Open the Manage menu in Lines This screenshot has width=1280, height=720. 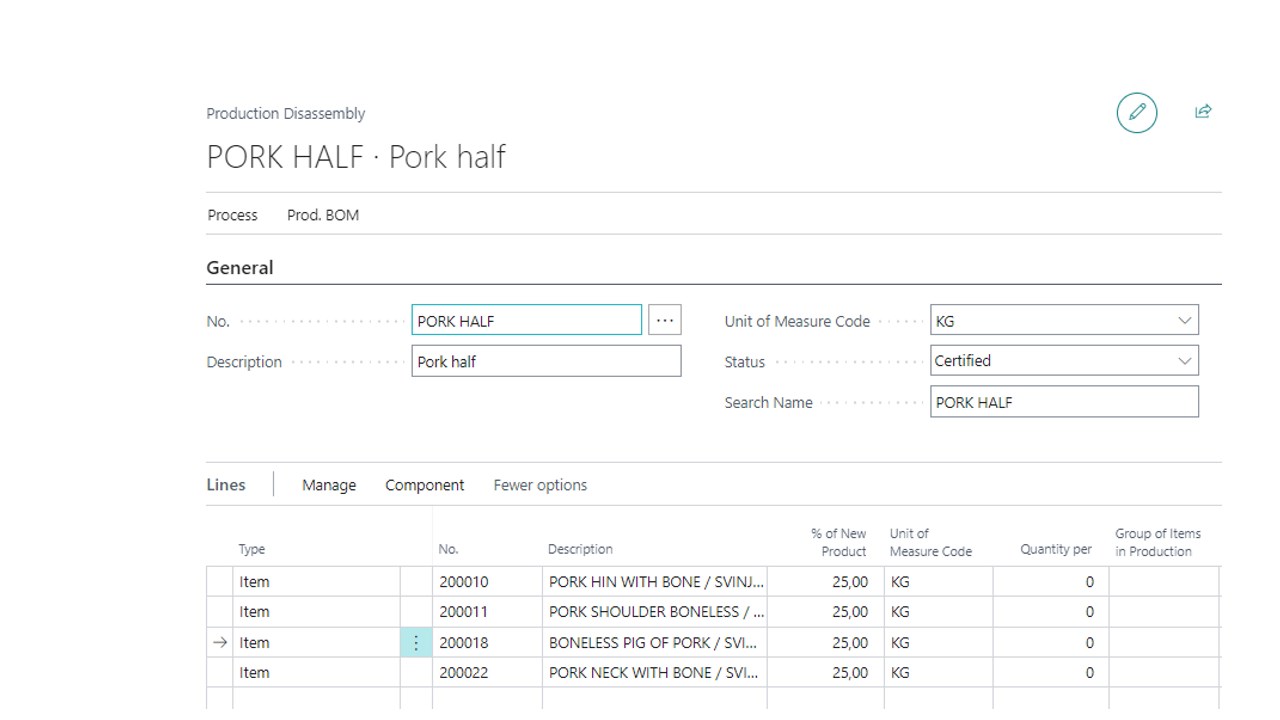coord(329,485)
